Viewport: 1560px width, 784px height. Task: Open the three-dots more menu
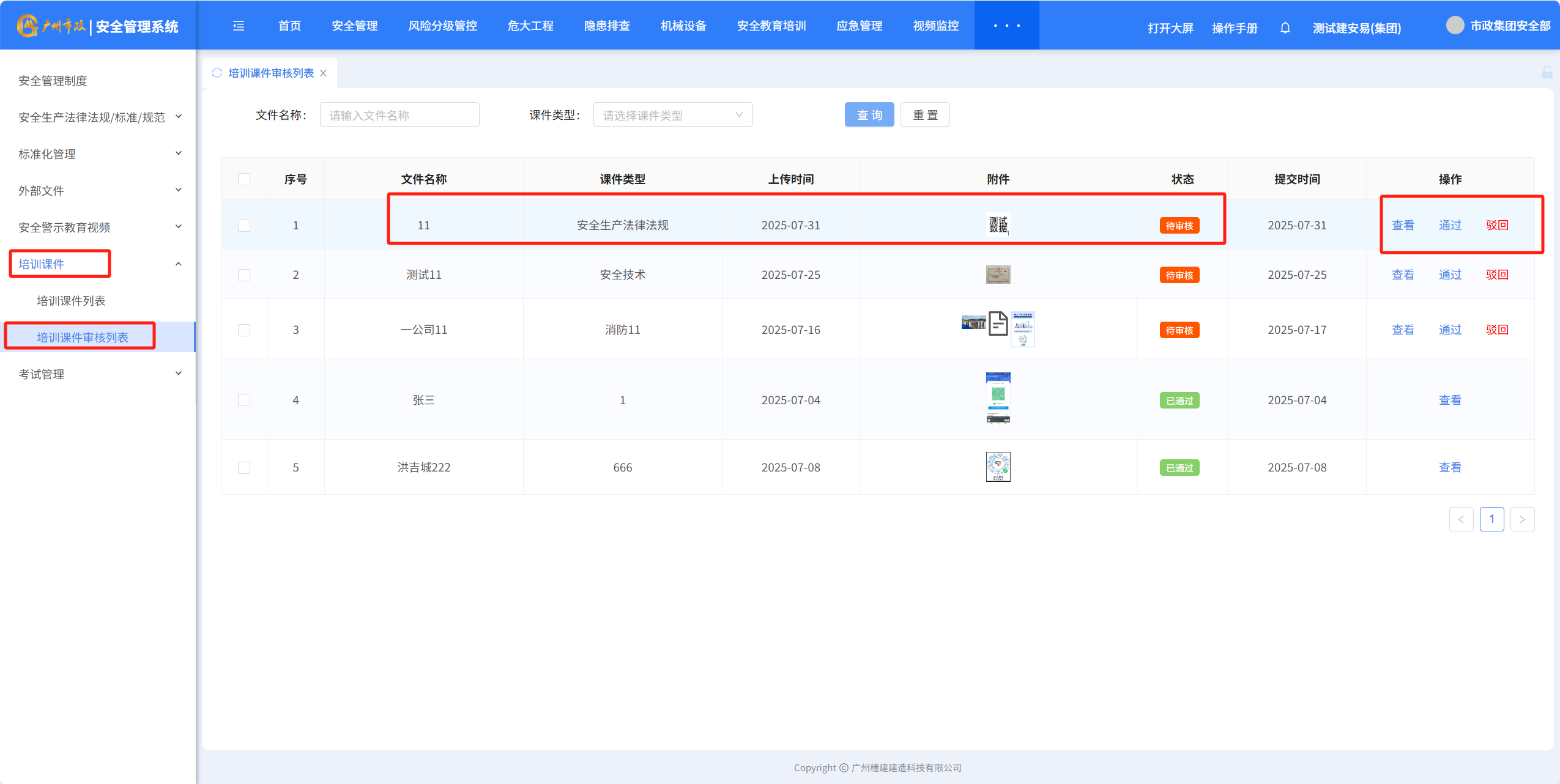[1006, 26]
